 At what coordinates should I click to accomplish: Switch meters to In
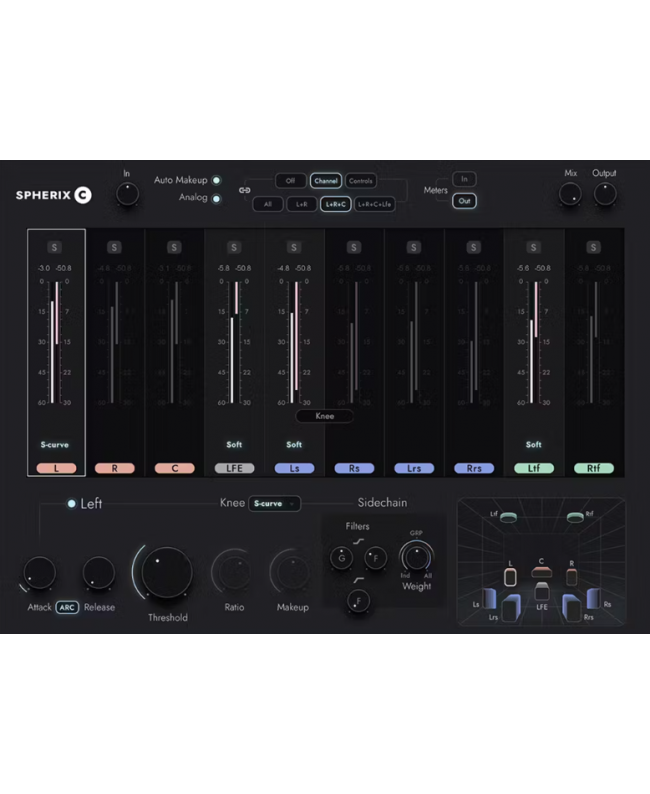coord(464,179)
